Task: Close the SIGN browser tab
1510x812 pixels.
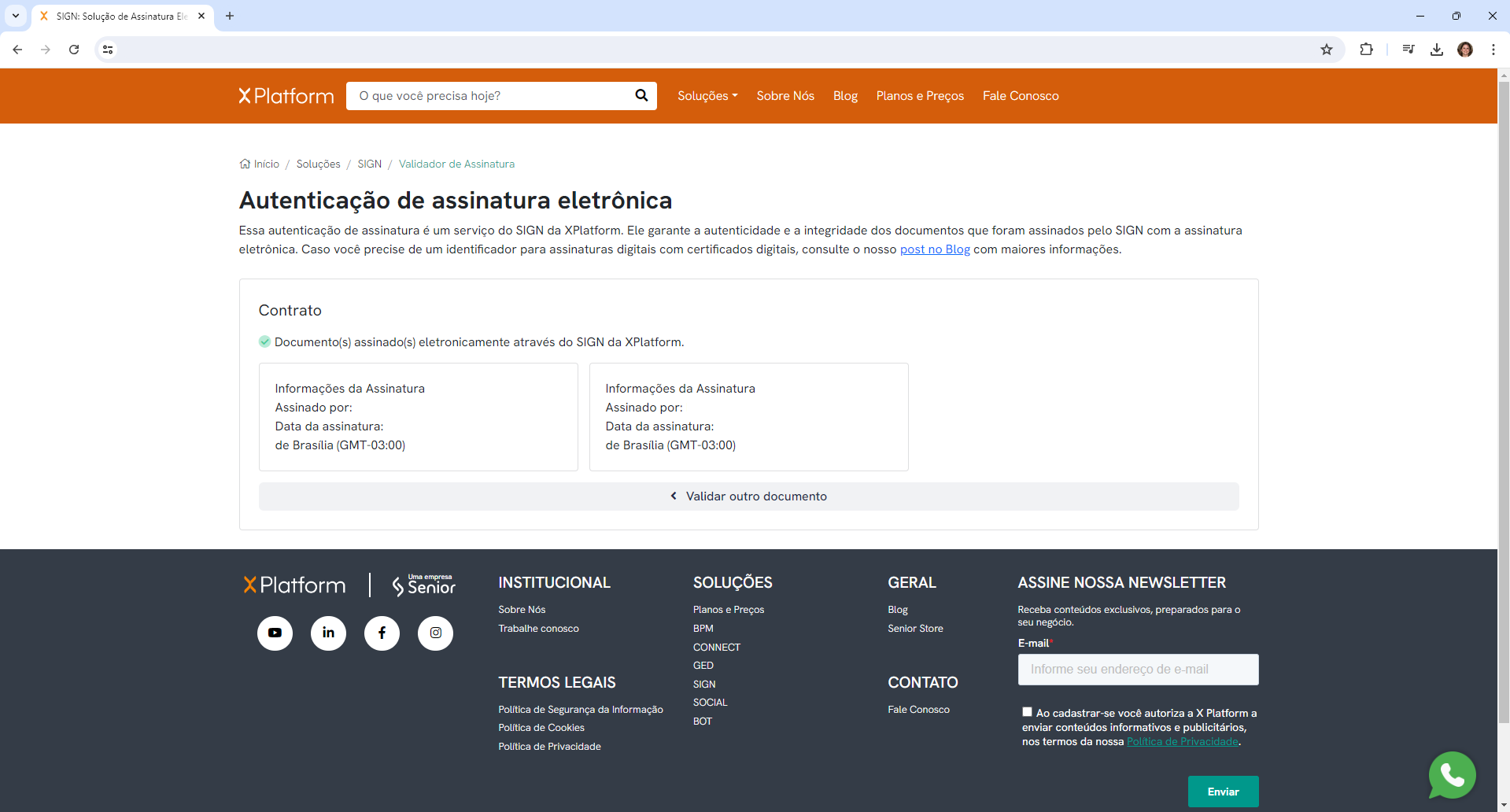Action: click(201, 16)
